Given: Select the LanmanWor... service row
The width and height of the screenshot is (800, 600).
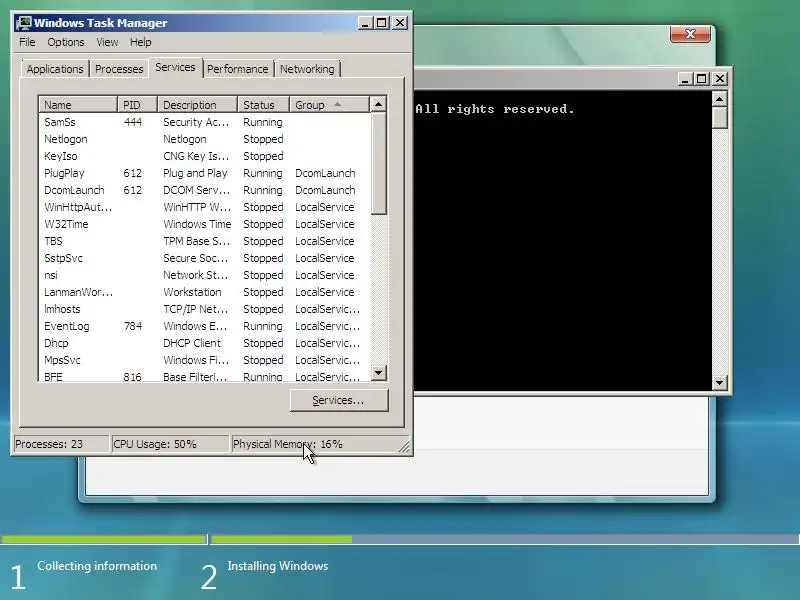Looking at the screenshot, I should [204, 292].
